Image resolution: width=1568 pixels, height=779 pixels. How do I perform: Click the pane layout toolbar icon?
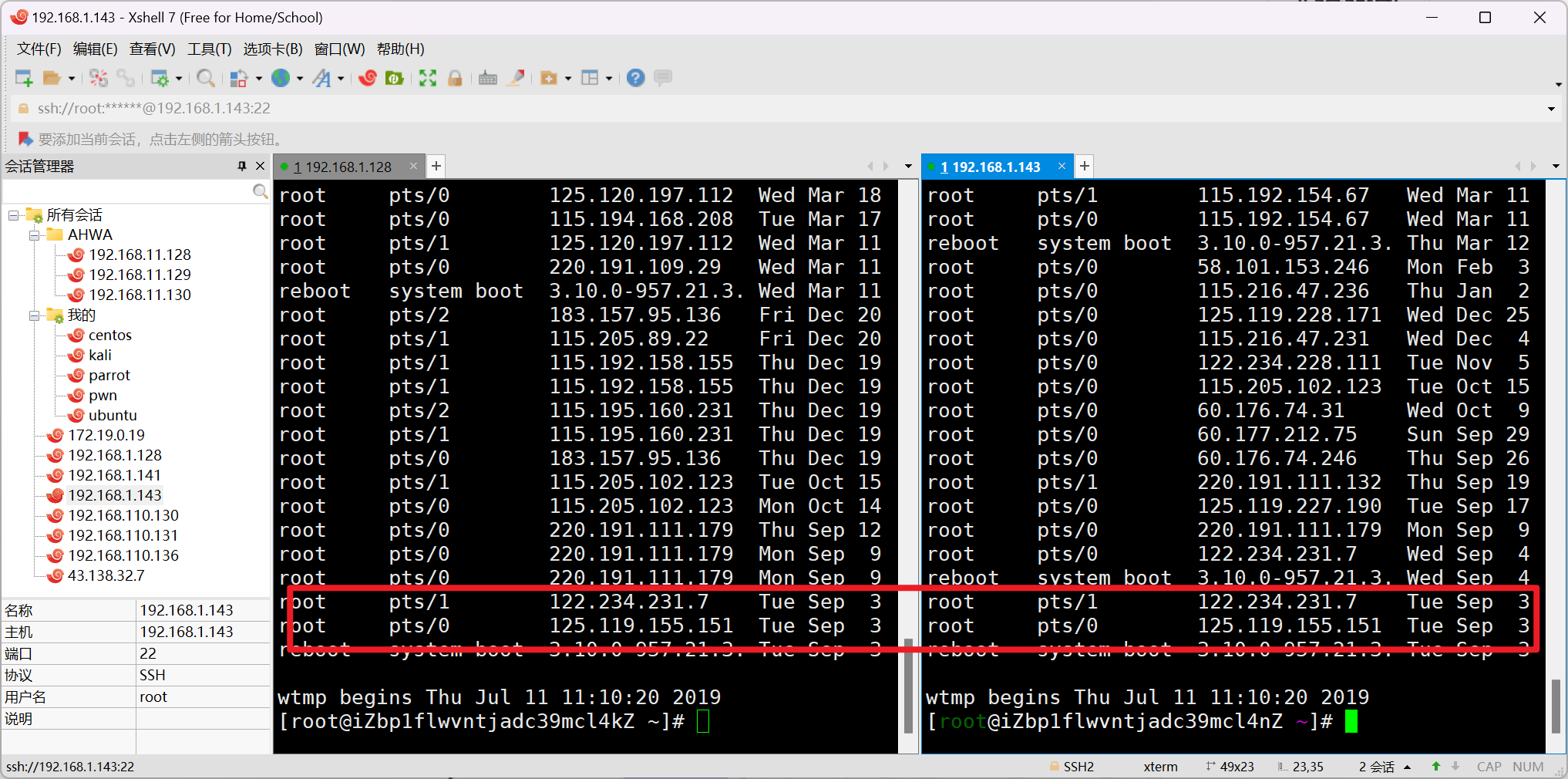pyautogui.click(x=590, y=78)
